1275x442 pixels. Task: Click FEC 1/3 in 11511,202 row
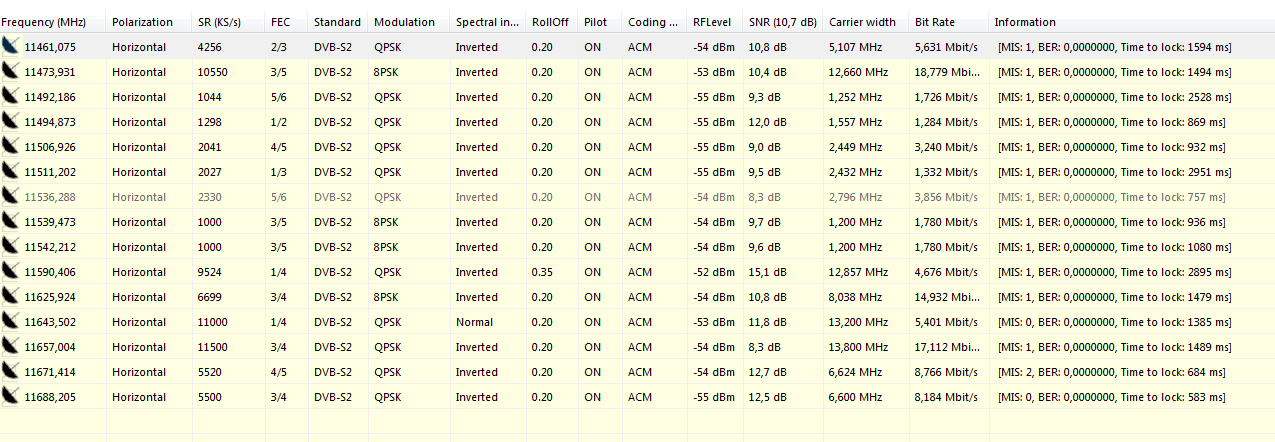278,172
